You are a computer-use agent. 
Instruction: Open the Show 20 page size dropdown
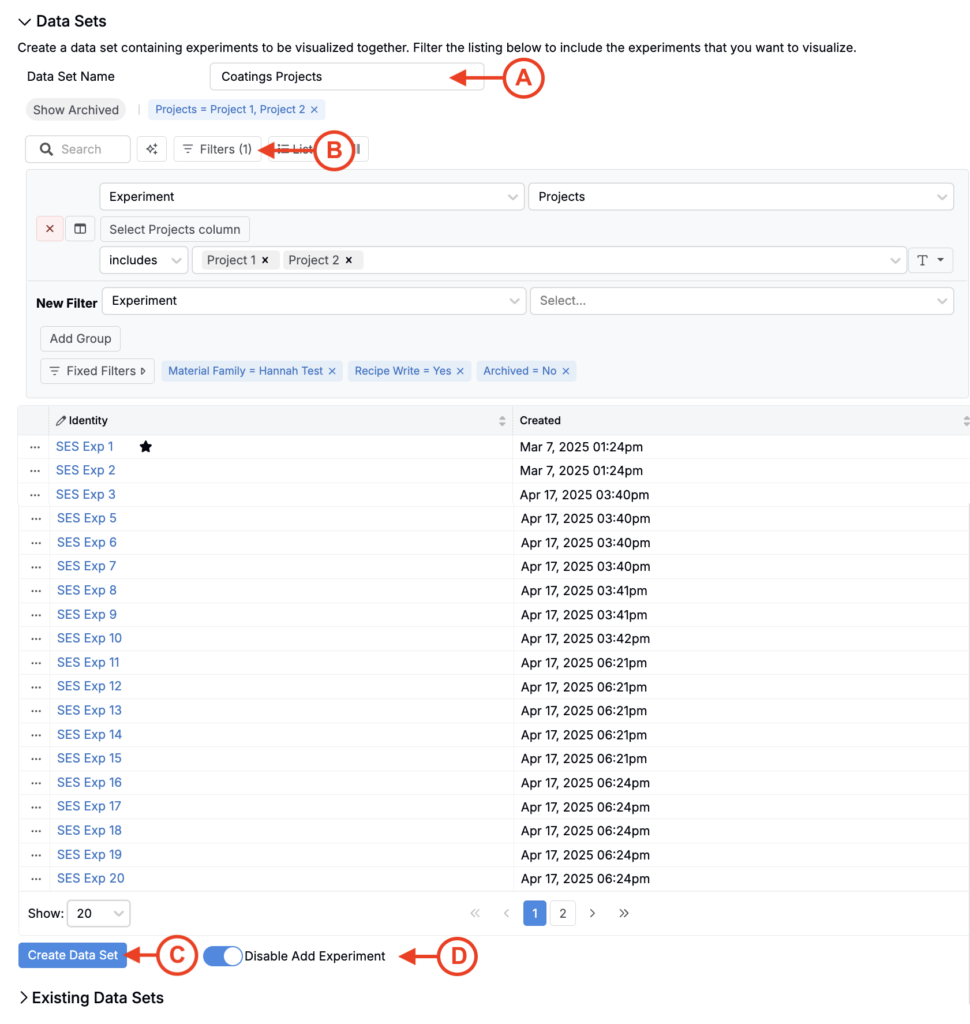(98, 913)
